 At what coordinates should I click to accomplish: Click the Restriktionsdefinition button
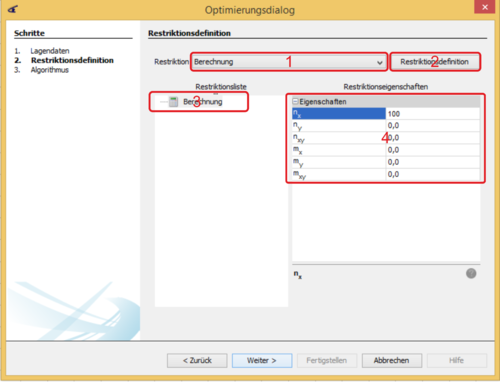point(434,62)
